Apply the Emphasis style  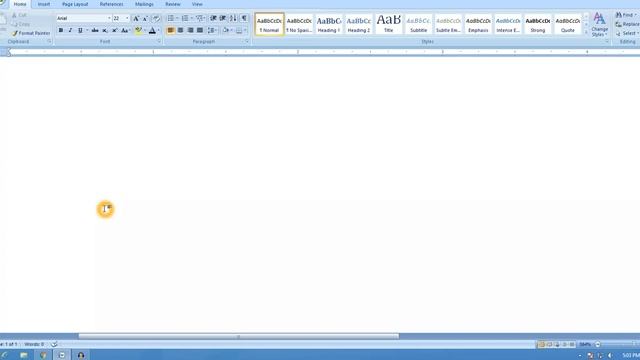[478, 24]
